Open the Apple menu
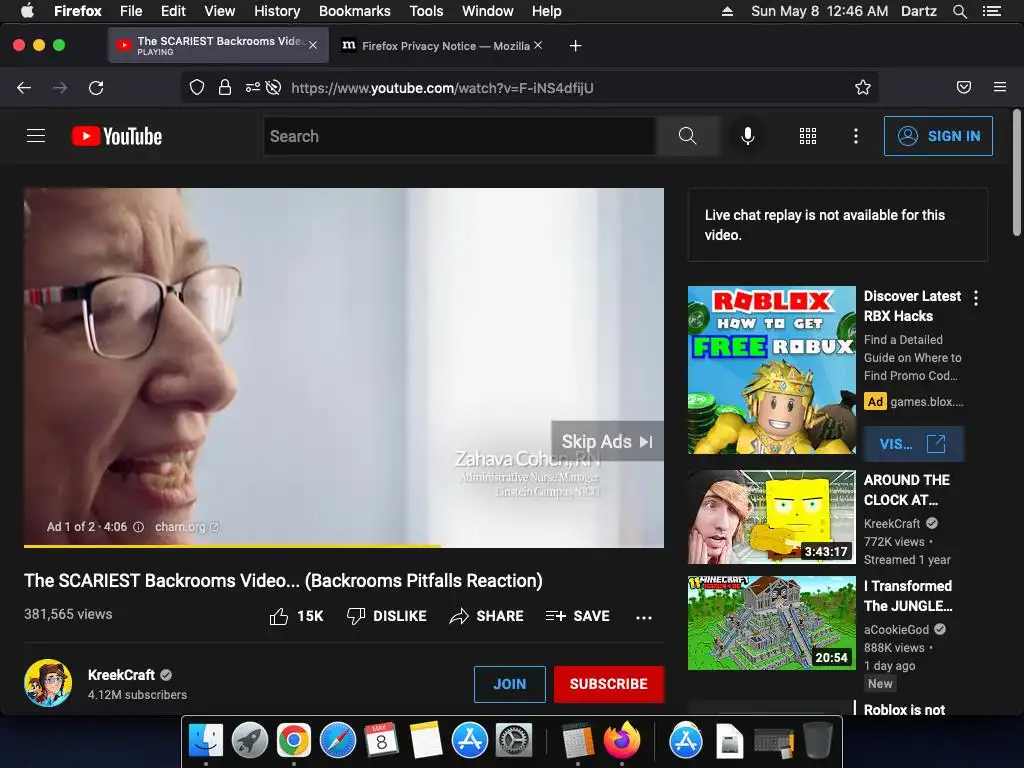Screen dimensions: 1024x768 [x=27, y=11]
